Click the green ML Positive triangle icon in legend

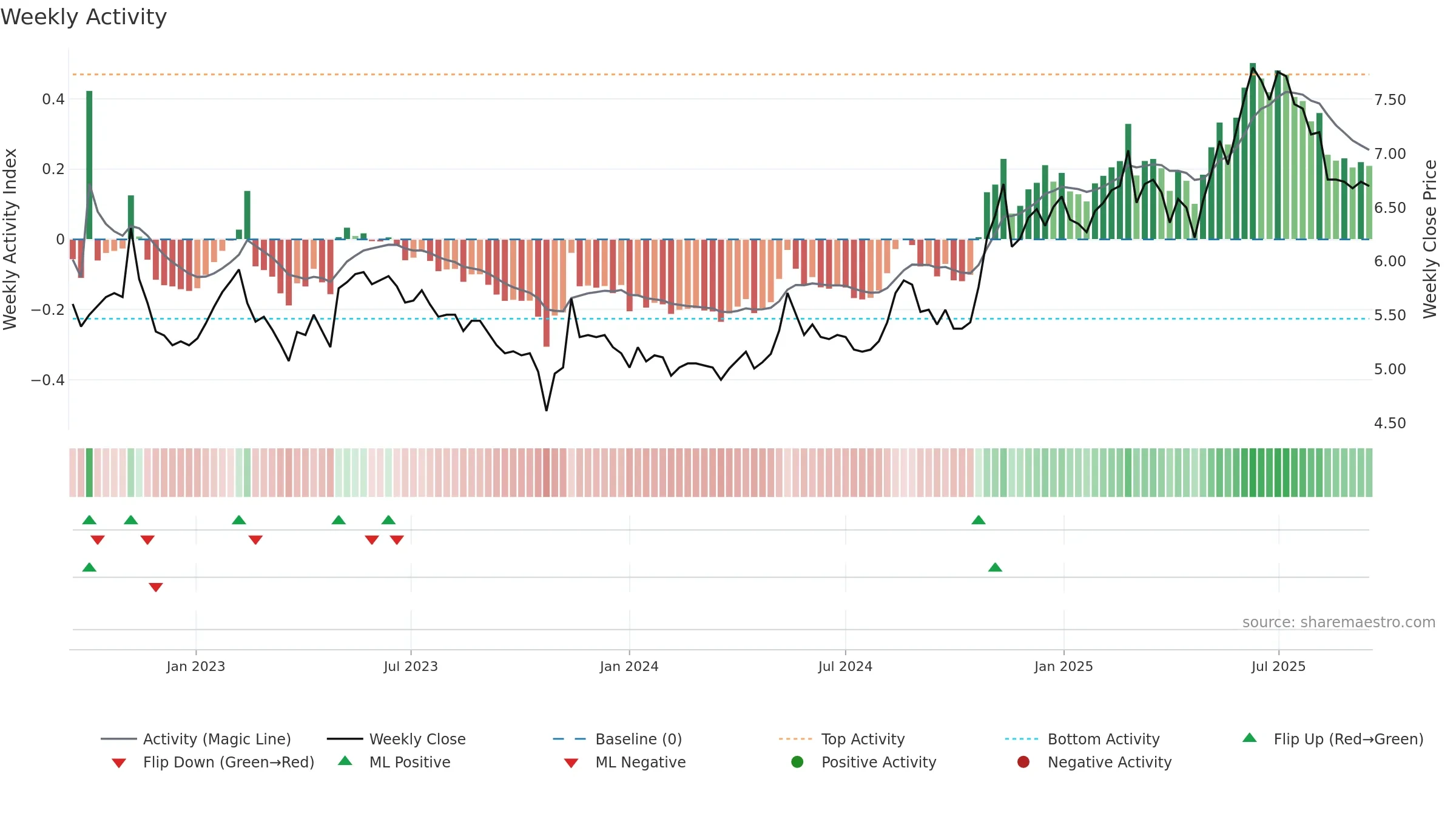coord(345,761)
